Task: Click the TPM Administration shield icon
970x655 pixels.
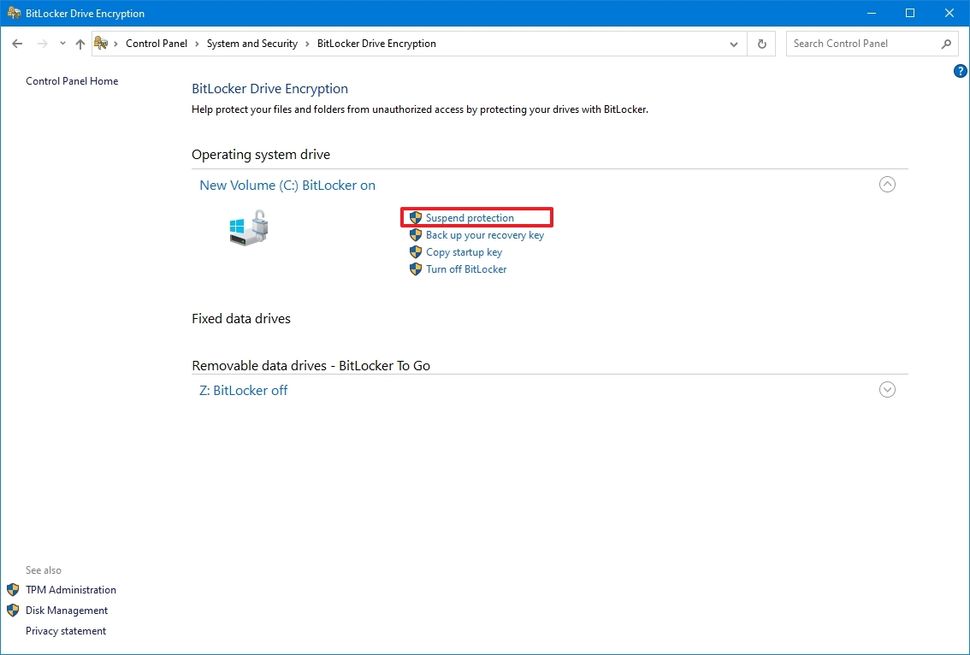Action: (x=11, y=590)
